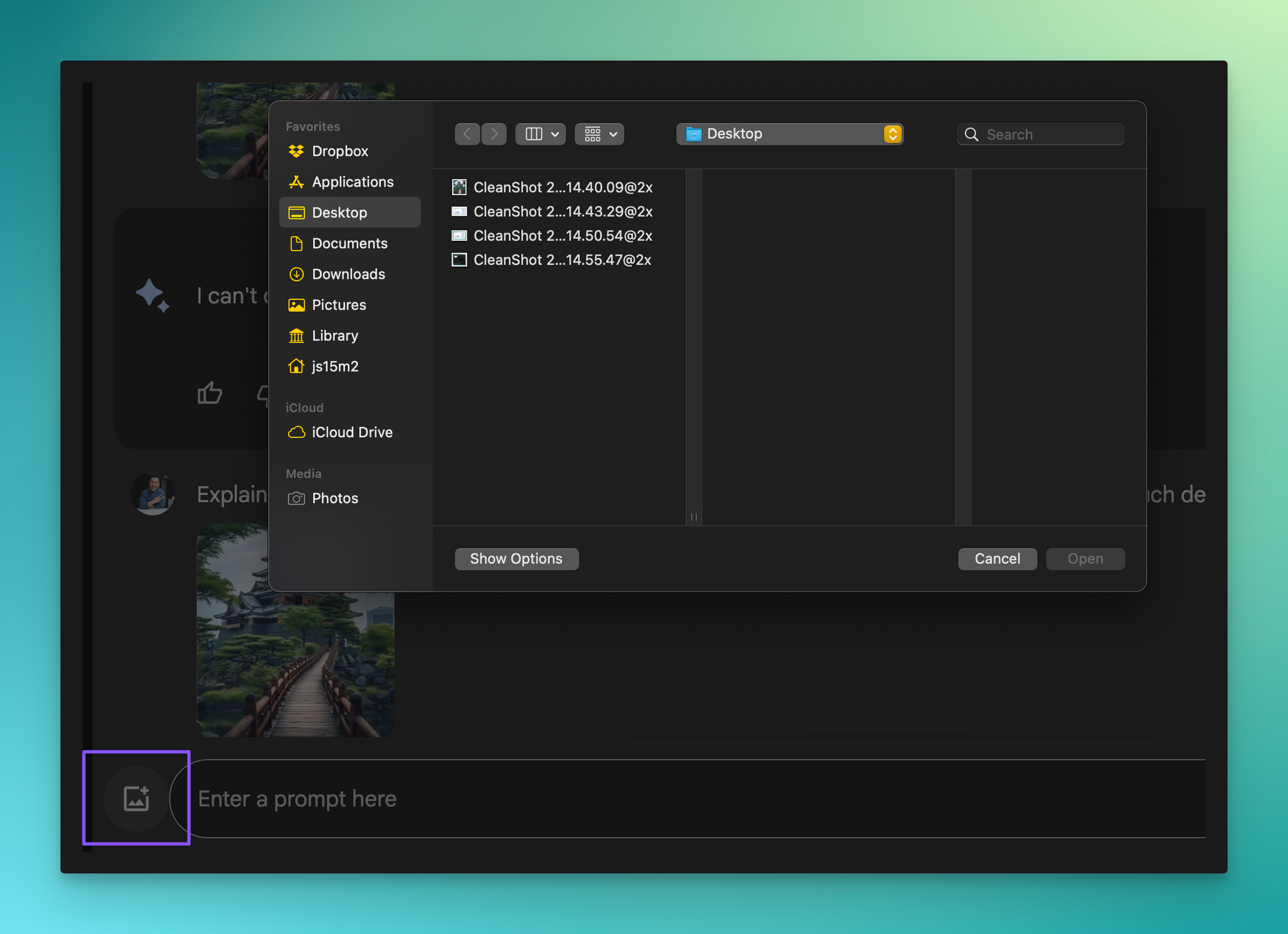Click the upload image icon beside prompt
This screenshot has width=1288, height=934.
136,798
